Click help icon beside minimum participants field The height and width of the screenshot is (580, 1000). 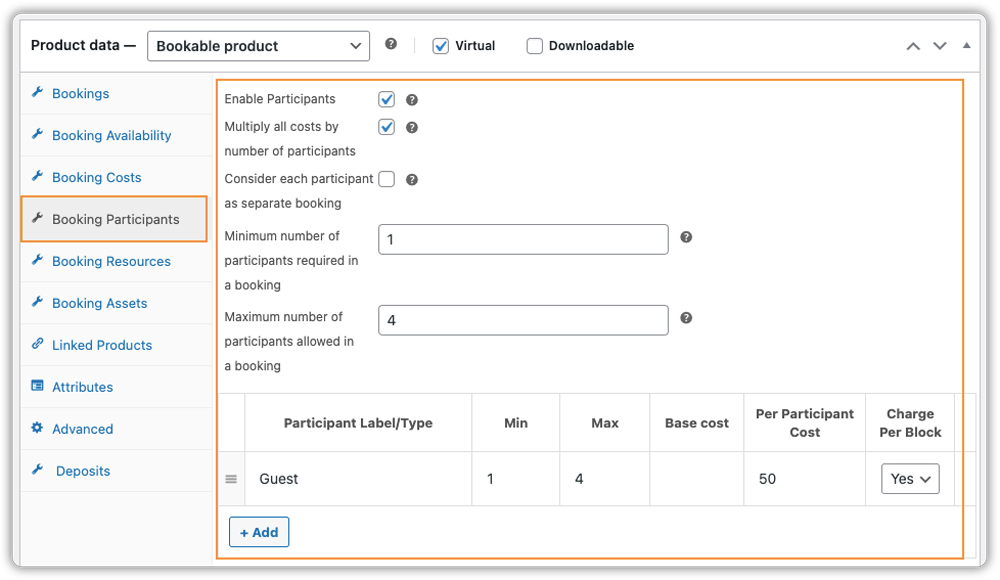coord(686,238)
